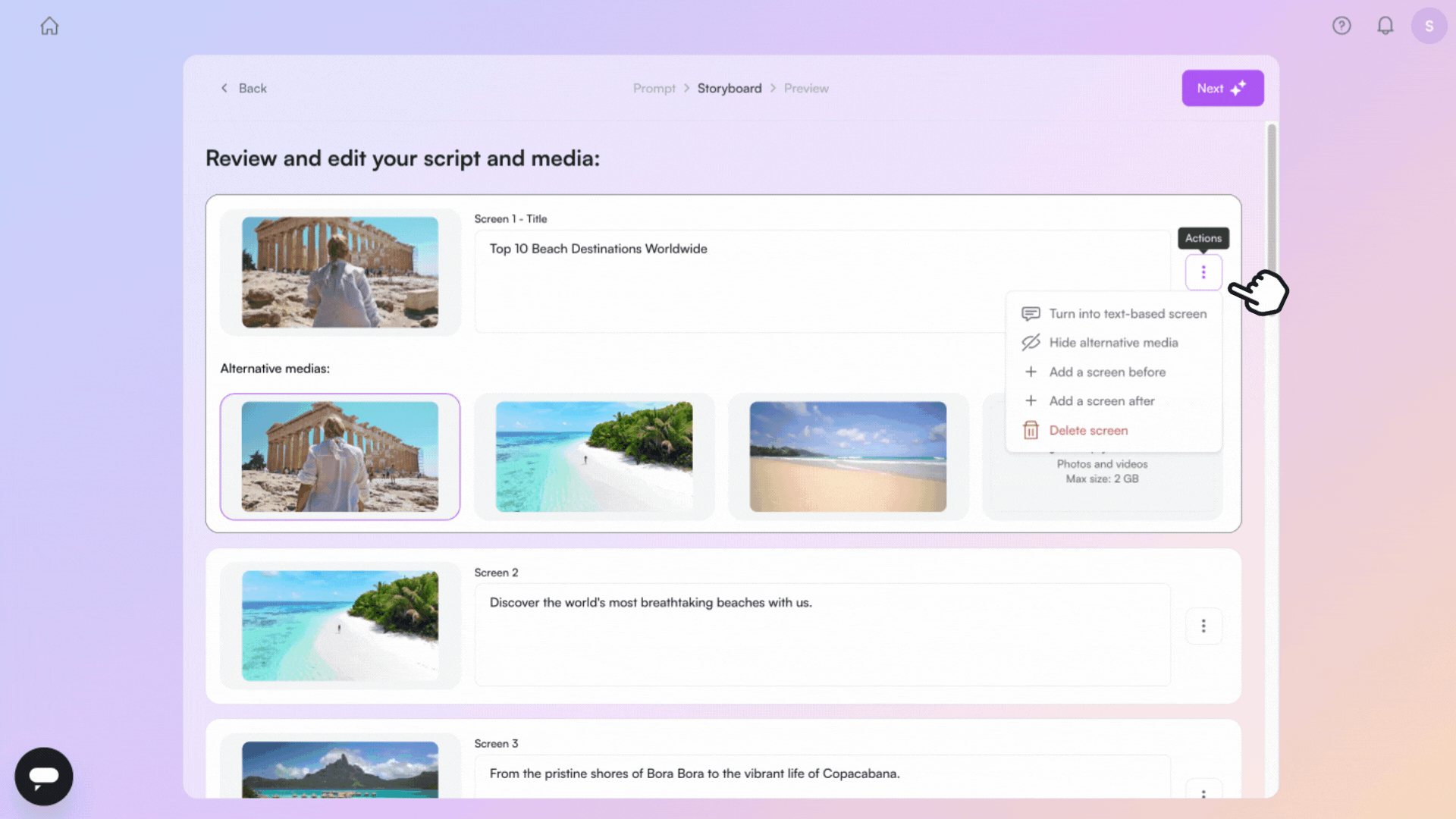The image size is (1456, 819).
Task: Choose Add a screen before
Action: click(x=1114, y=372)
